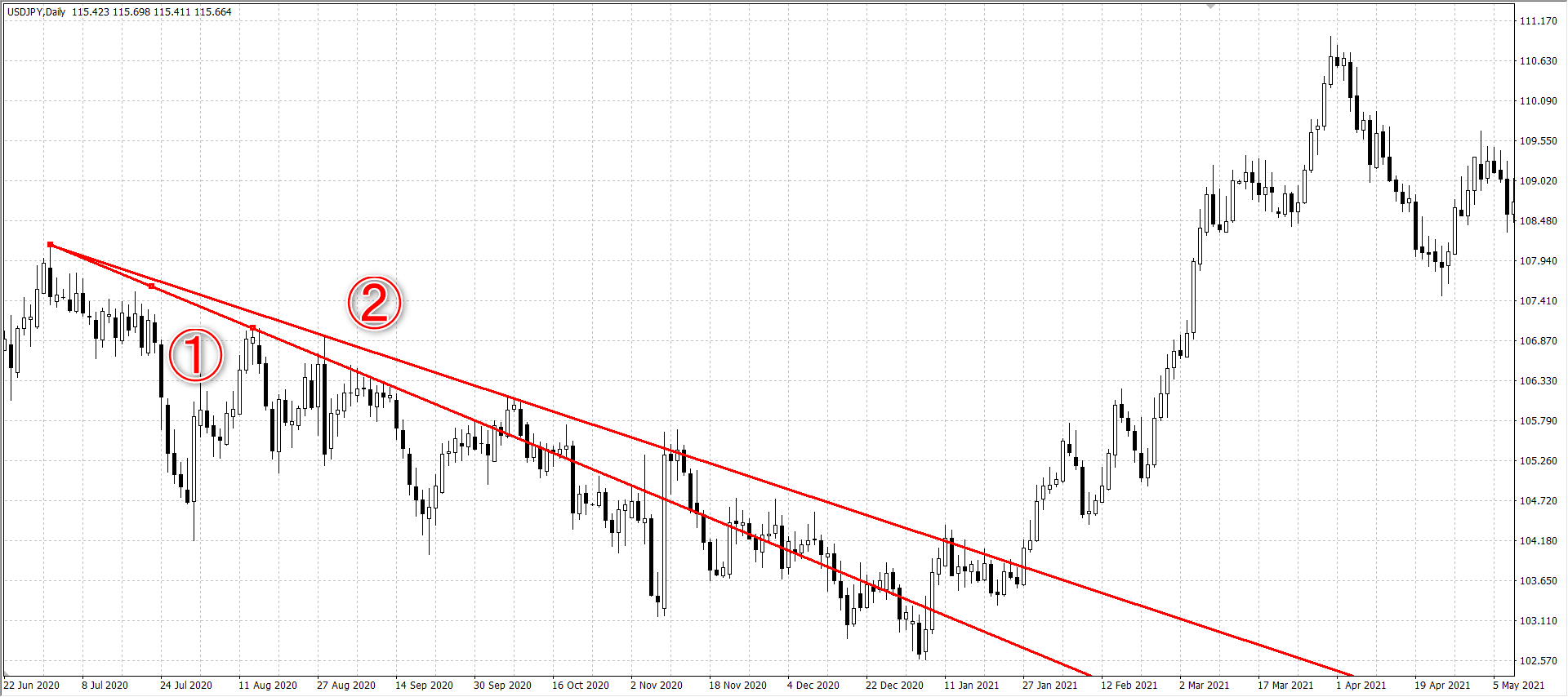Click the circled number 1 annotation
This screenshot has width=1568, height=697.
coord(196,356)
